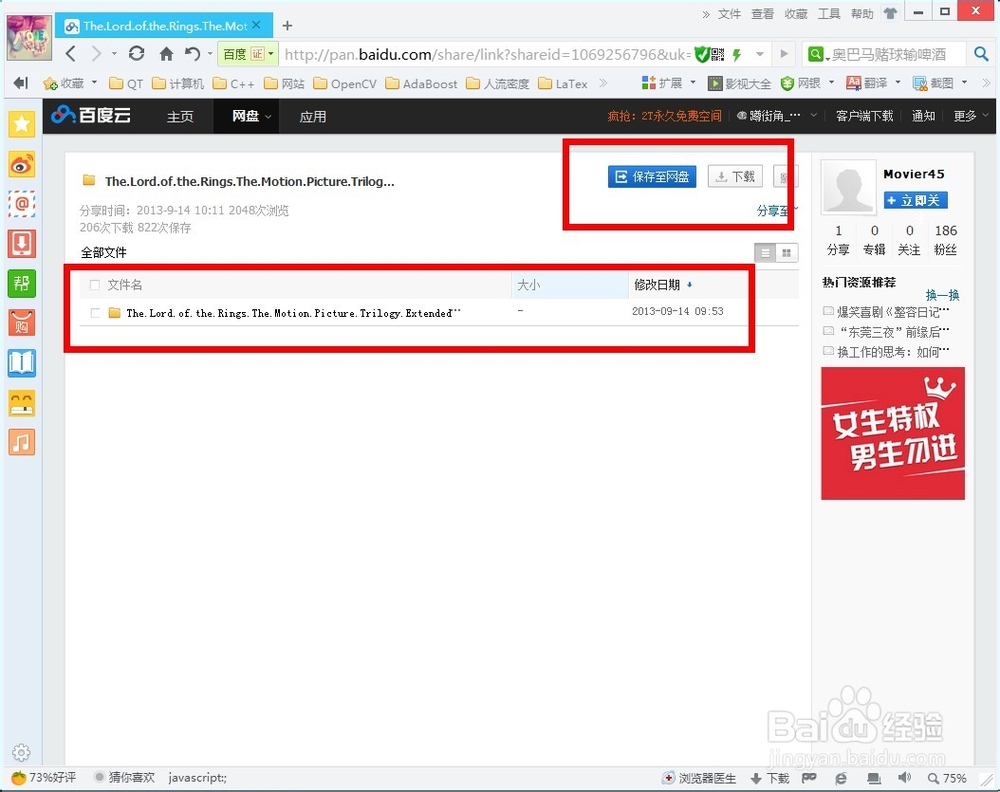Open sidebar settings gear icon

point(21,752)
